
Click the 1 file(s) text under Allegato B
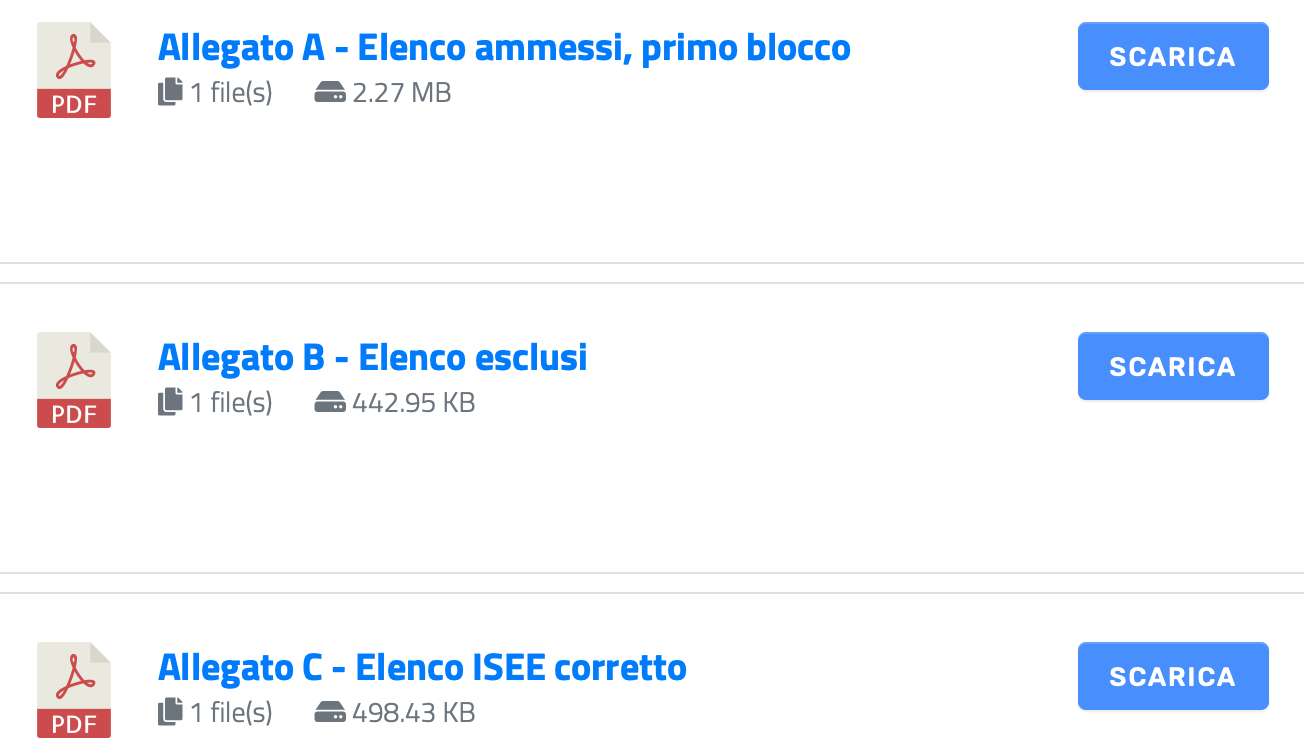click(231, 403)
